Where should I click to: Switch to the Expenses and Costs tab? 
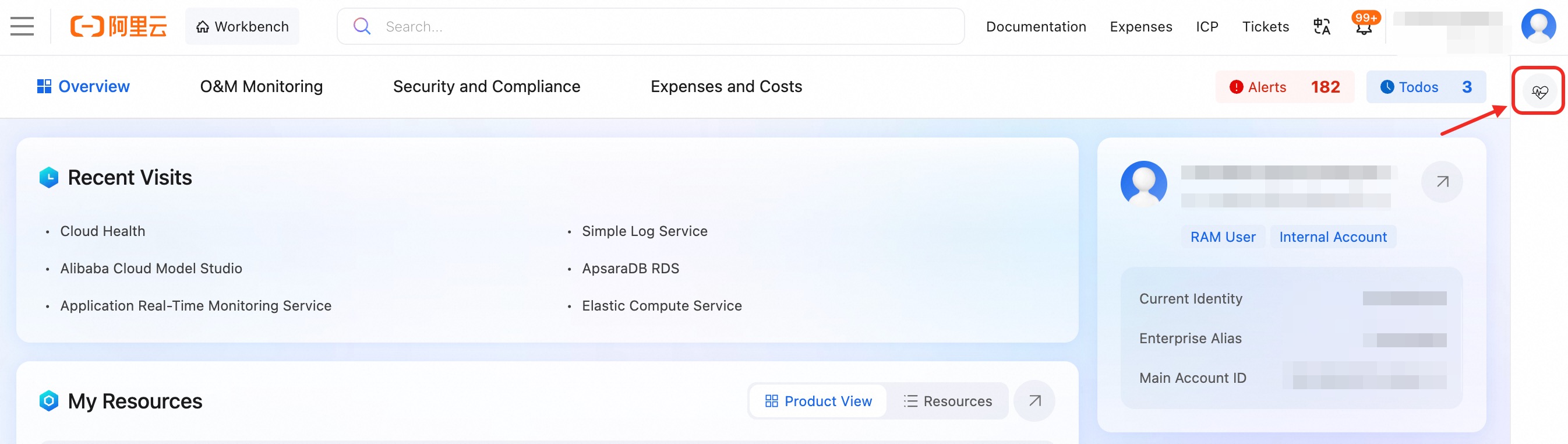[x=726, y=86]
